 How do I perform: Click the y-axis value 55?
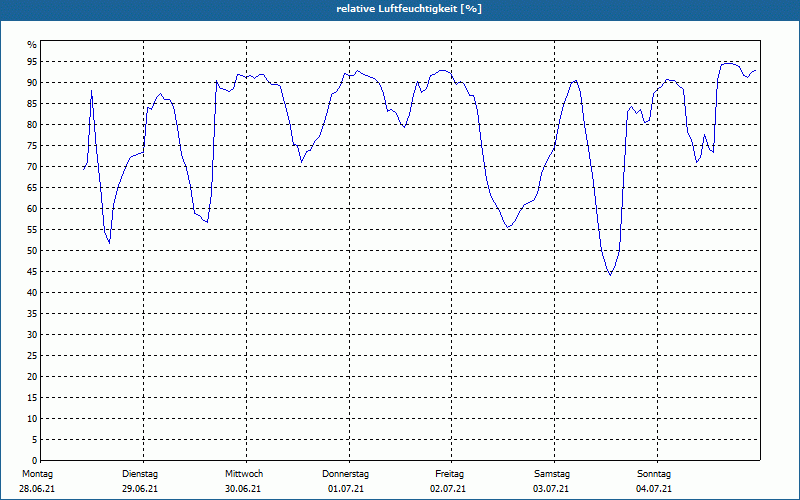click(x=32, y=230)
